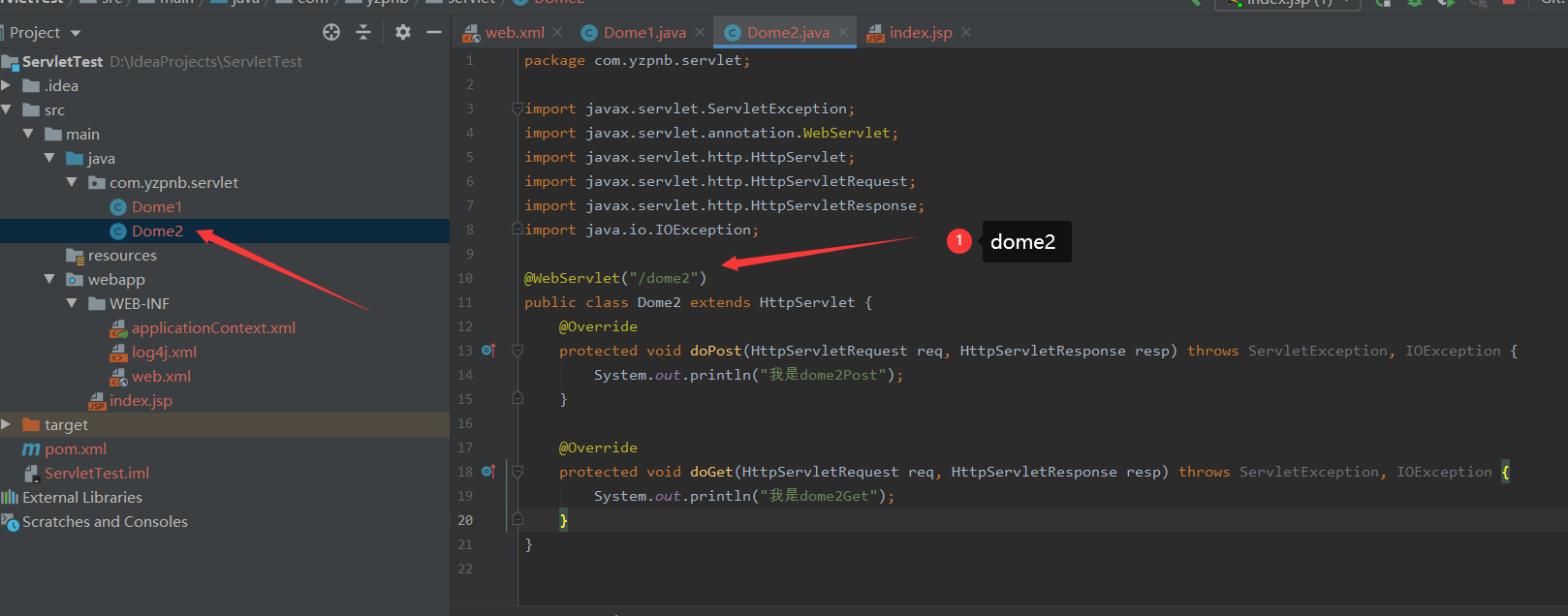Viewport: 1568px width, 616px height.
Task: Fold the imports block at line 3
Action: [x=517, y=108]
